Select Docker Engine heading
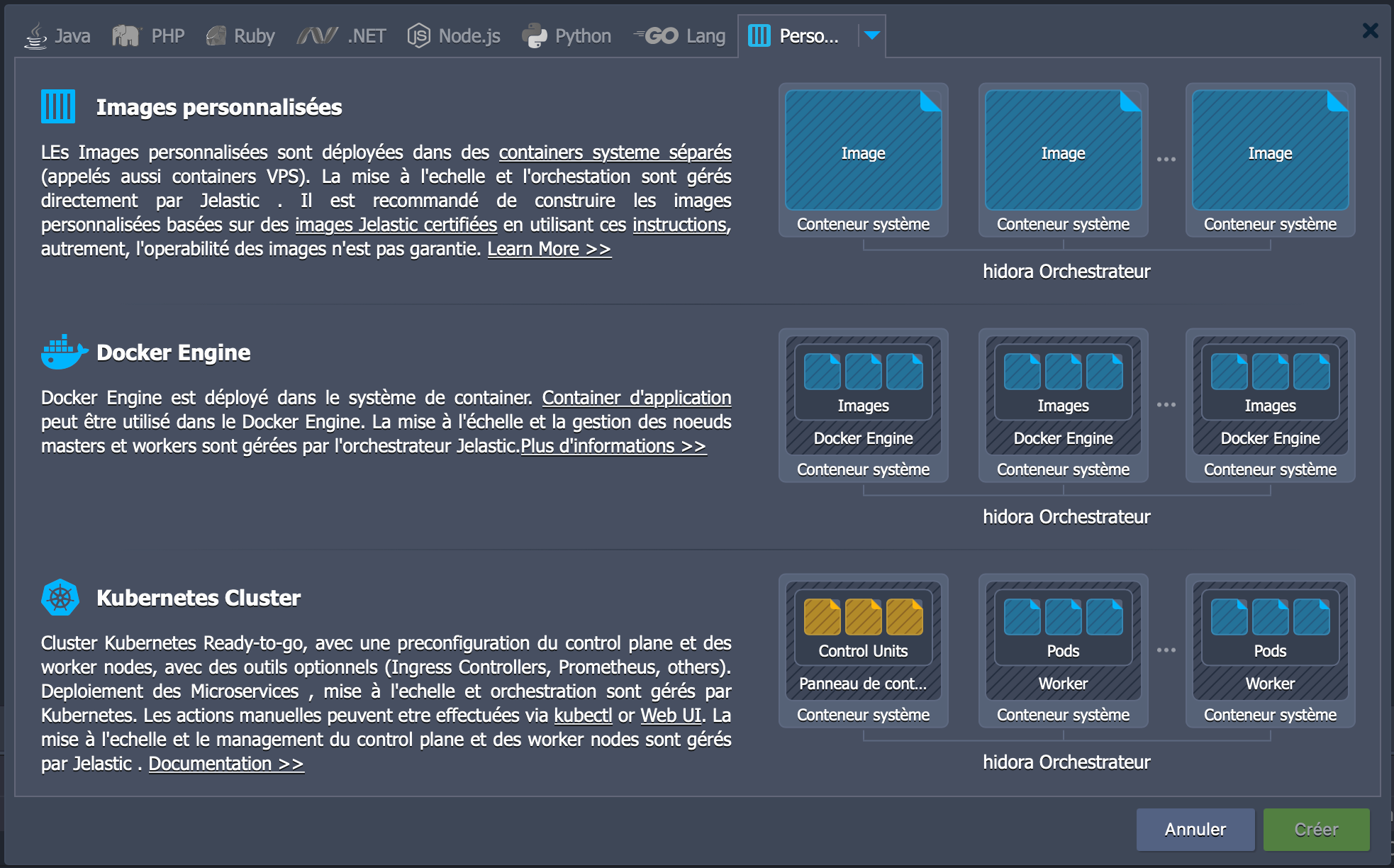This screenshot has width=1394, height=868. tap(173, 352)
